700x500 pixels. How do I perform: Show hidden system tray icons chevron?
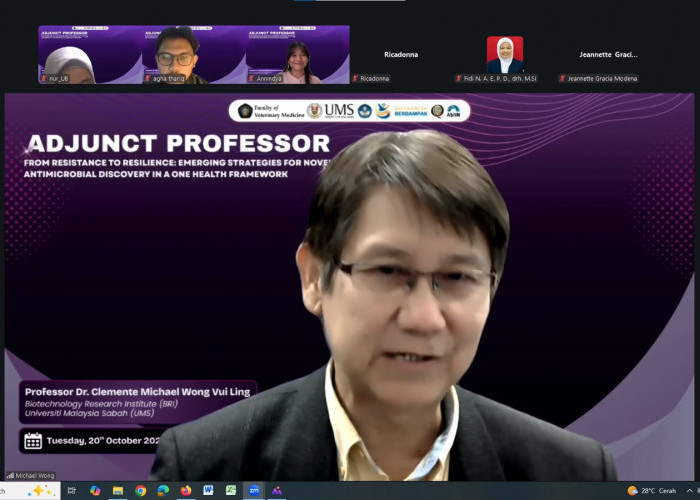click(690, 491)
